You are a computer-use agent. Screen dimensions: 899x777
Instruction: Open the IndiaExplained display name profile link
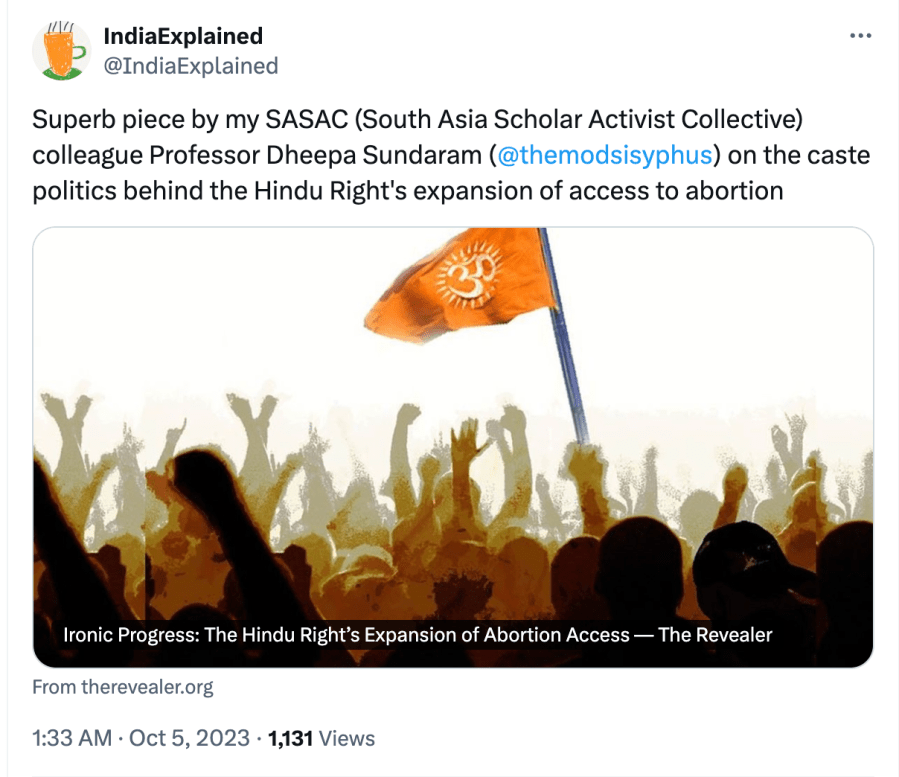point(183,36)
